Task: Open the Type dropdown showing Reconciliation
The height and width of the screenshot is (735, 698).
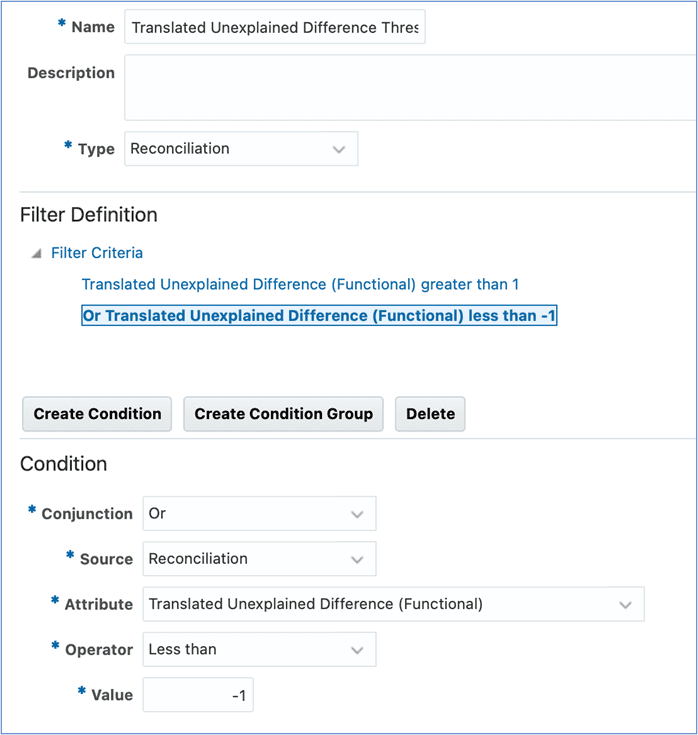Action: (x=241, y=149)
